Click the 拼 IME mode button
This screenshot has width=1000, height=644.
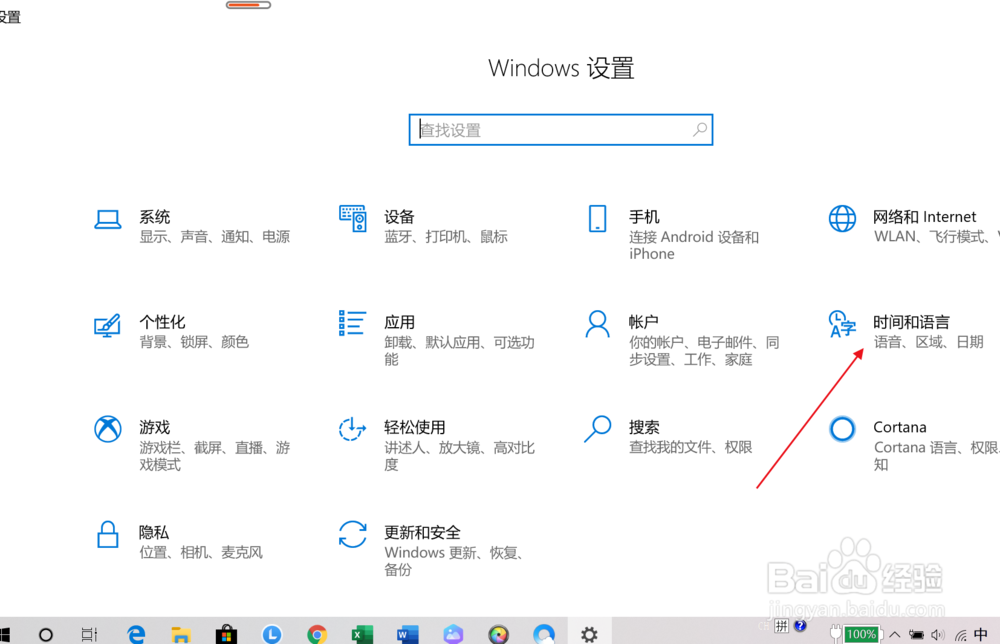(x=782, y=626)
